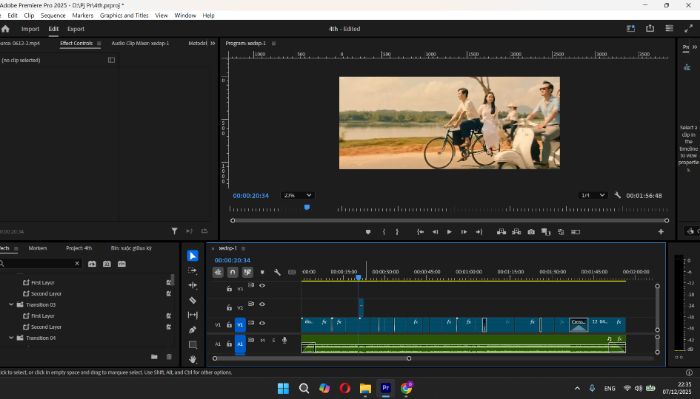Toggle V1 track output eye
Screen dimensions: 700x399
click(262, 323)
